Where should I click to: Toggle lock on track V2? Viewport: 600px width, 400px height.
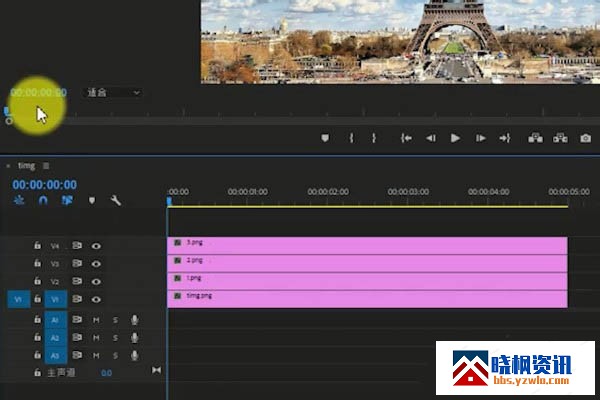(x=37, y=281)
